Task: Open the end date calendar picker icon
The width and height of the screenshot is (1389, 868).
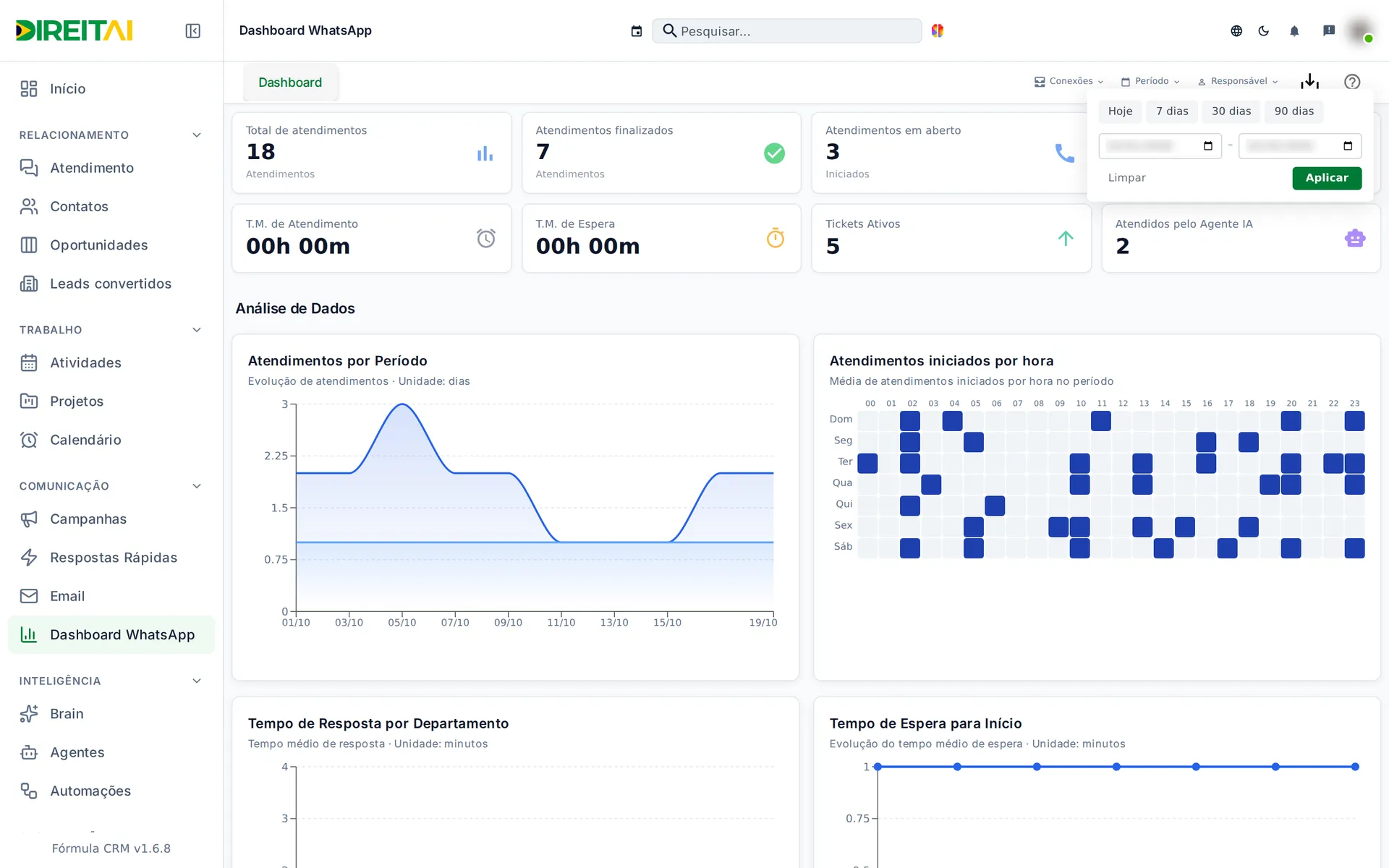Action: pyautogui.click(x=1348, y=146)
